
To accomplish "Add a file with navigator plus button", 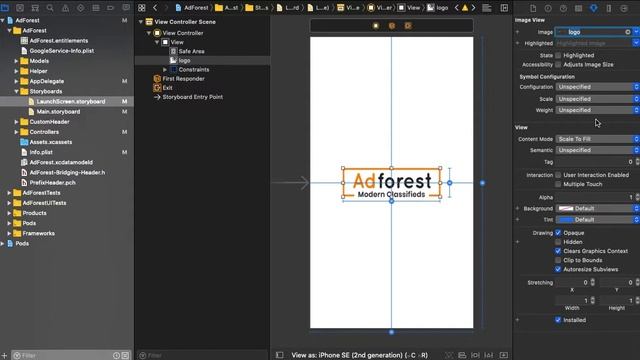I will (4, 356).
